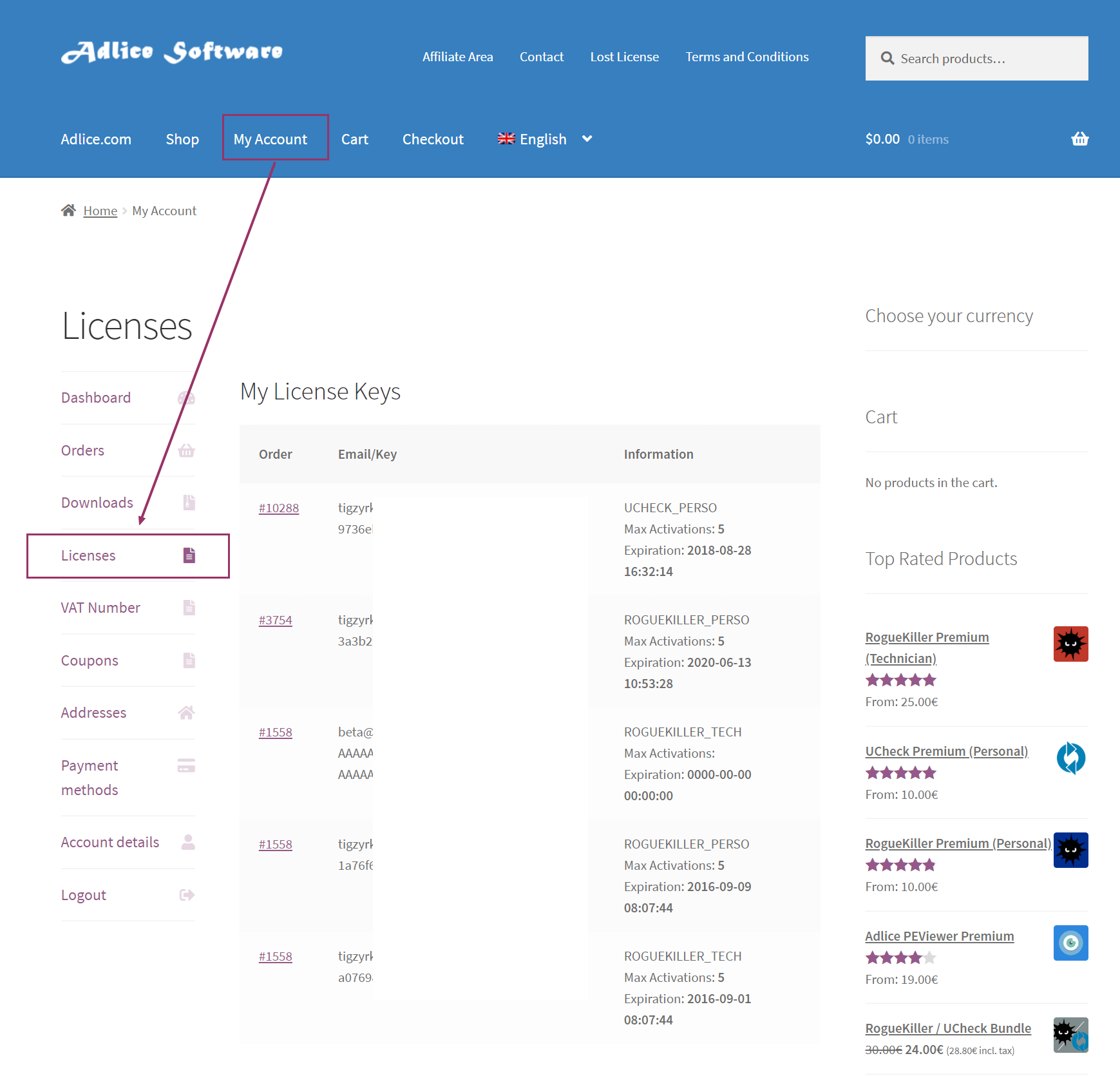This screenshot has height=1076, width=1120.
Task: Open the RogueKiller Premium Technician thumbnail
Action: click(x=1070, y=644)
